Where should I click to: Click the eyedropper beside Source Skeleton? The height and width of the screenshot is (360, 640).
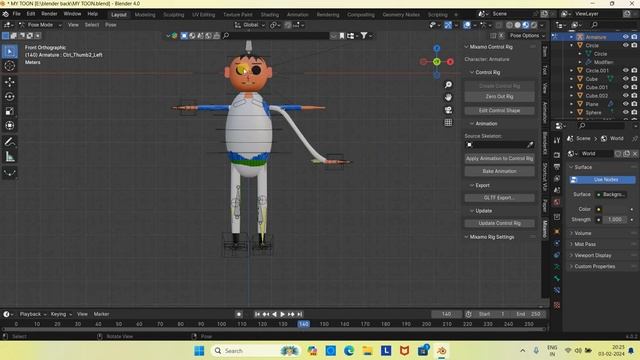tap(530, 145)
